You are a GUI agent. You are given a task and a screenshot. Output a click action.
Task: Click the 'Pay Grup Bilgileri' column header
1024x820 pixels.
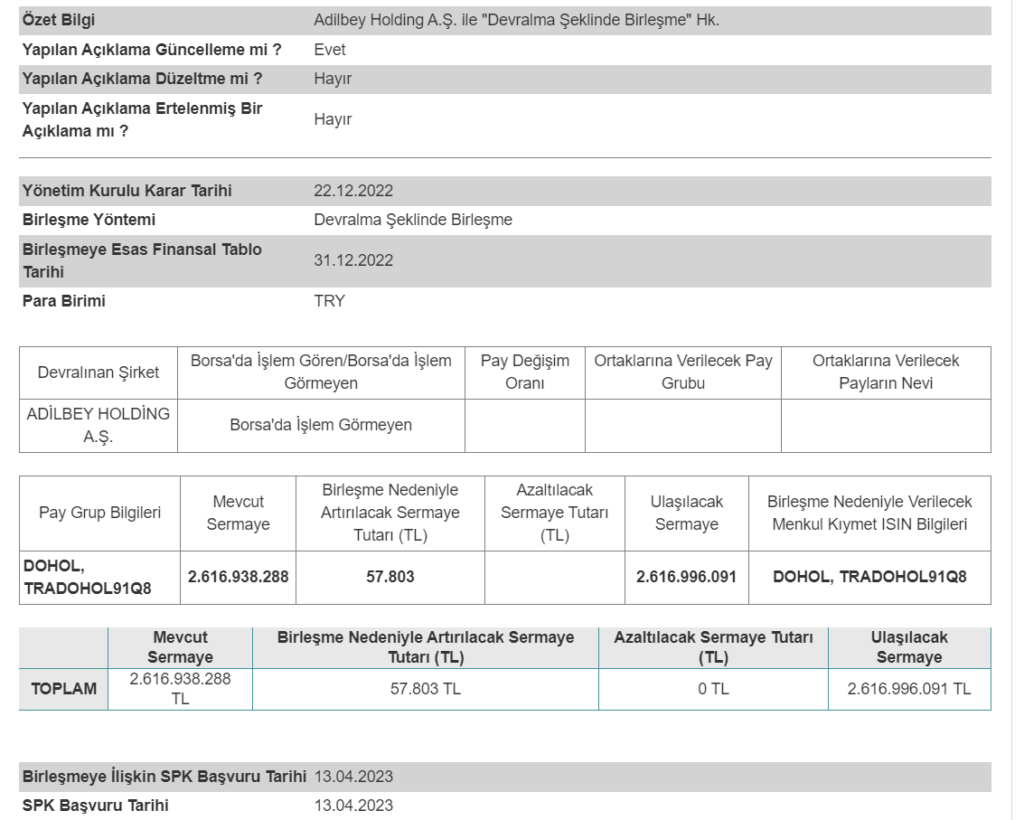(x=99, y=513)
